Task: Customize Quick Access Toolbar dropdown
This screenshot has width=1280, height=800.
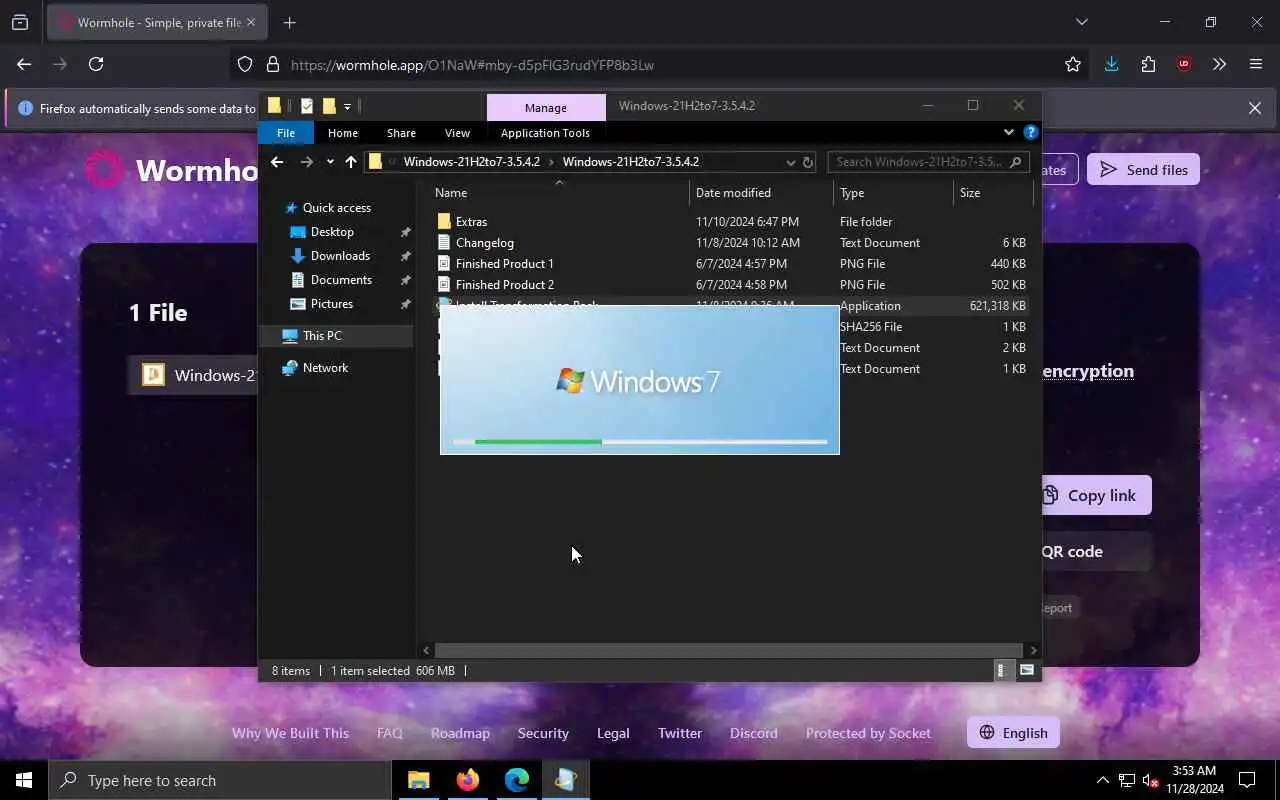Action: coord(347,106)
